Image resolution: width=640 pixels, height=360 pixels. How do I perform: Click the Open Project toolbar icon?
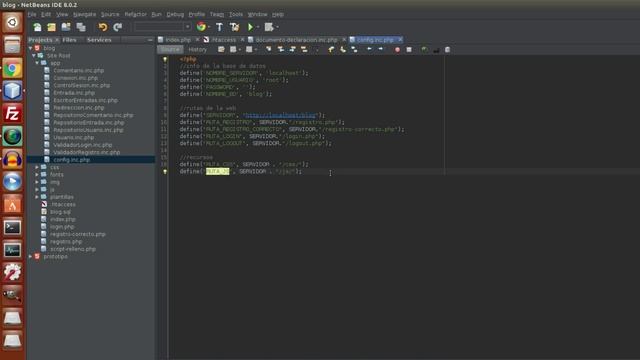(x=66, y=27)
